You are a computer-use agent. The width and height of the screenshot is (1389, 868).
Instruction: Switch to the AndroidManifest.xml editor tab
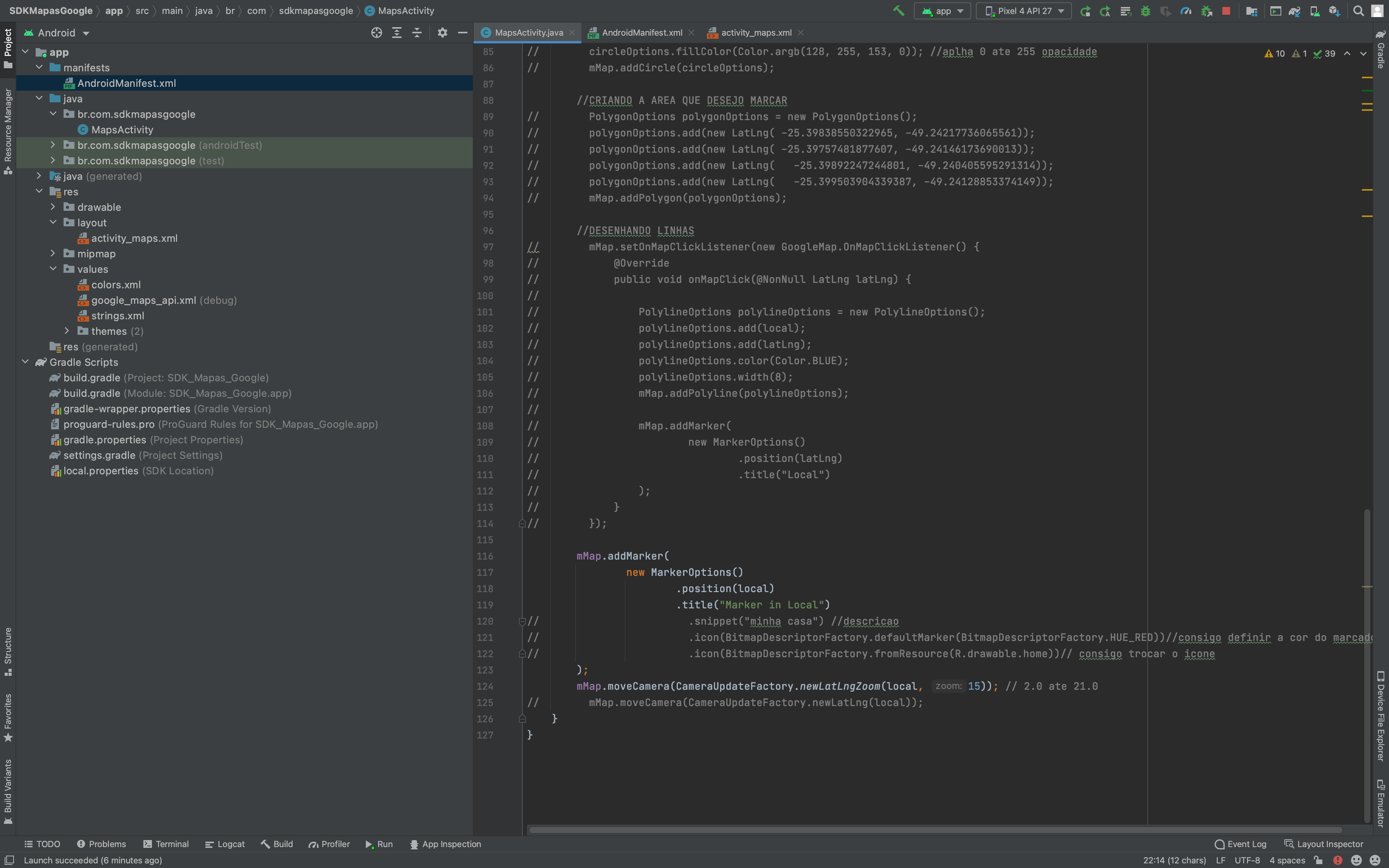click(643, 33)
